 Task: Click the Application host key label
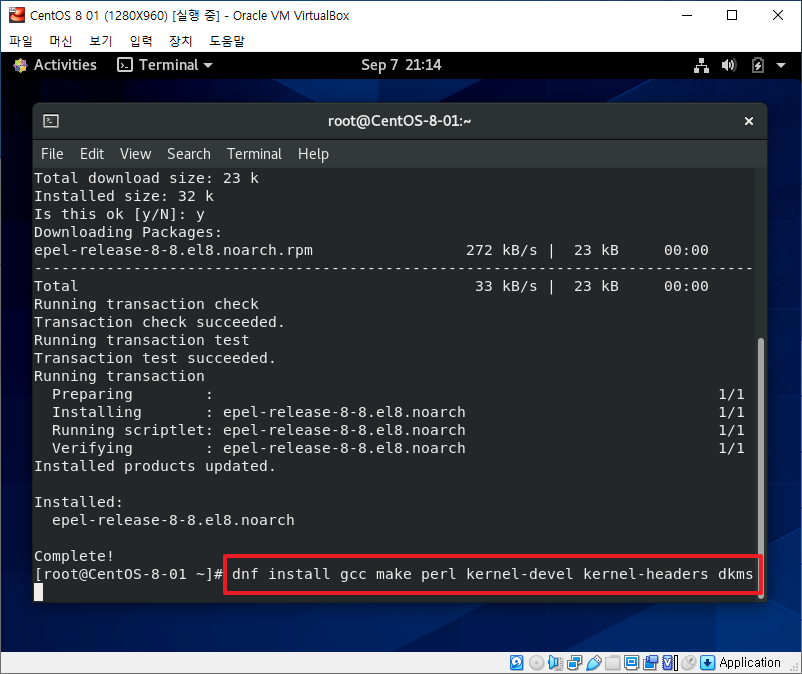pos(750,663)
